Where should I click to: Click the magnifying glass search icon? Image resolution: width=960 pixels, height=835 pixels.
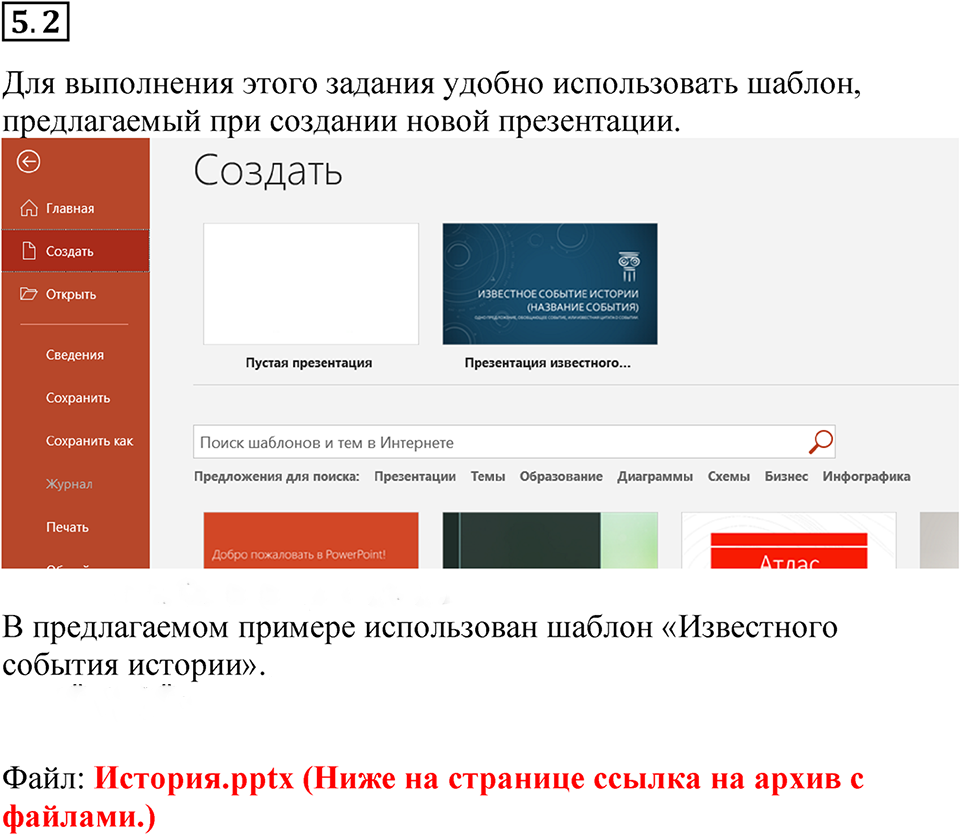(x=820, y=442)
